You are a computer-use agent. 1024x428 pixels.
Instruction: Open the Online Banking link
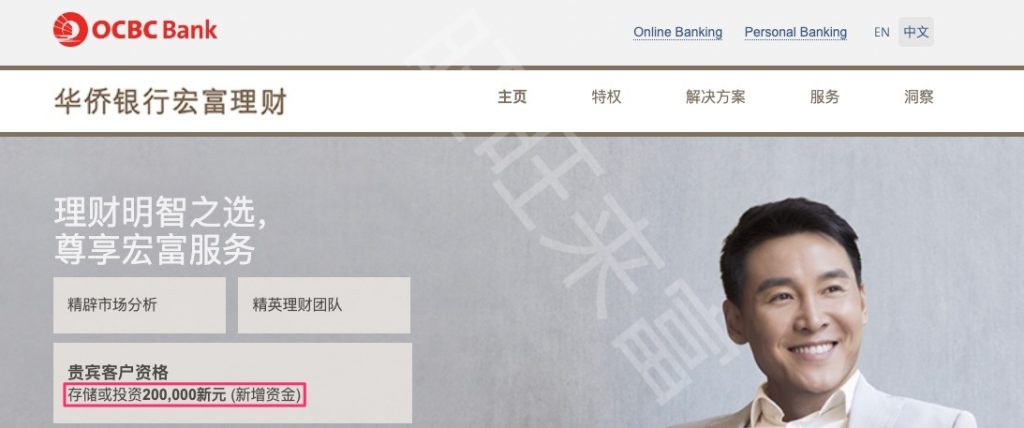tap(678, 32)
